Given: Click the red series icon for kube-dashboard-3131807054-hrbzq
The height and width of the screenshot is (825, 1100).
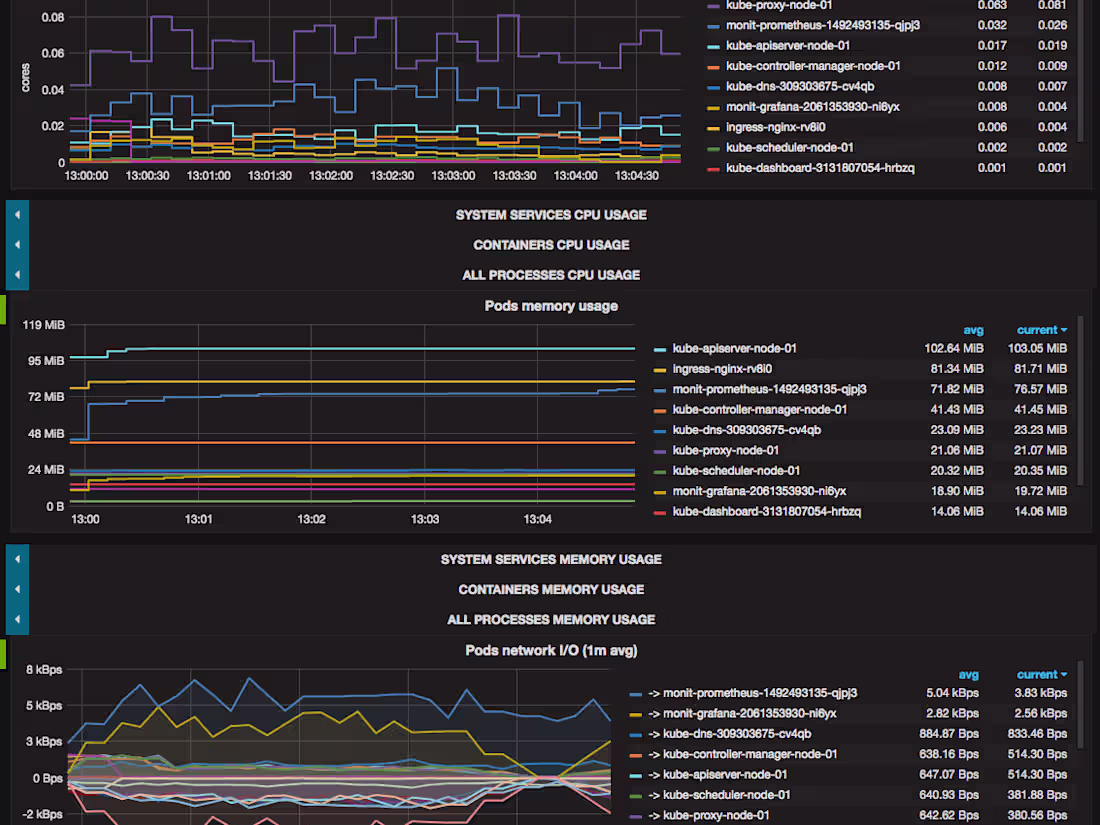Looking at the screenshot, I should point(660,511).
